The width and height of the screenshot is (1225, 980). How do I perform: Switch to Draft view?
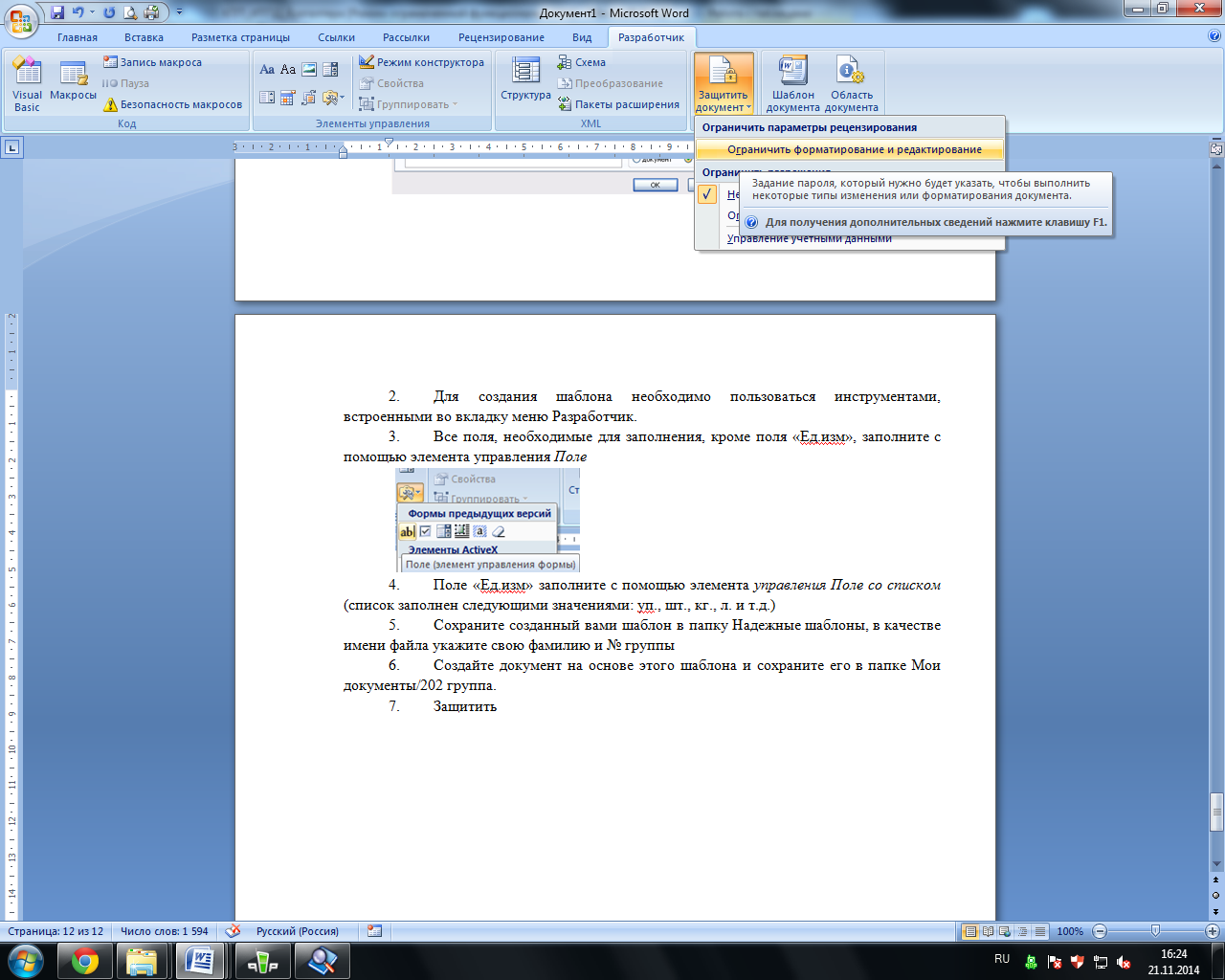coord(1039,931)
